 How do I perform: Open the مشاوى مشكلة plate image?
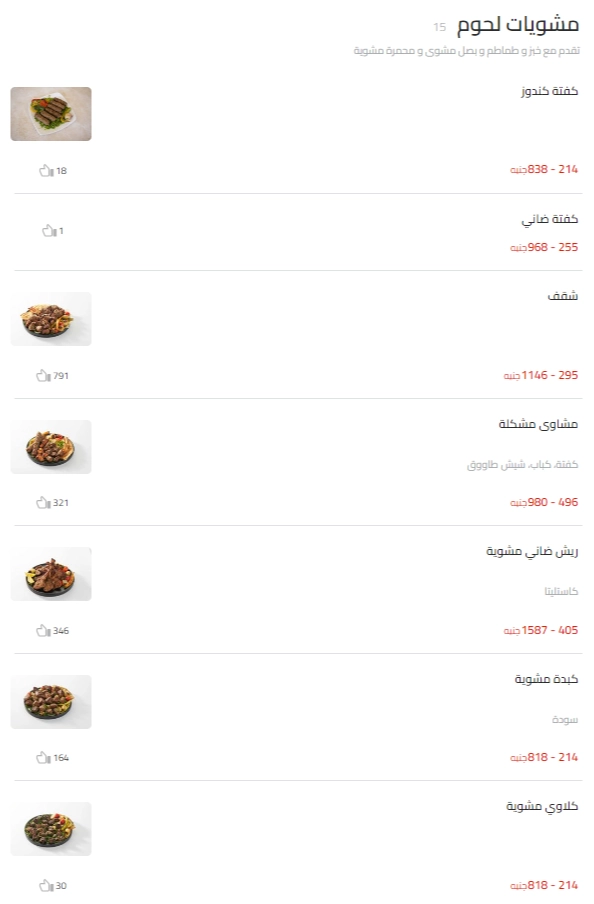tap(51, 447)
